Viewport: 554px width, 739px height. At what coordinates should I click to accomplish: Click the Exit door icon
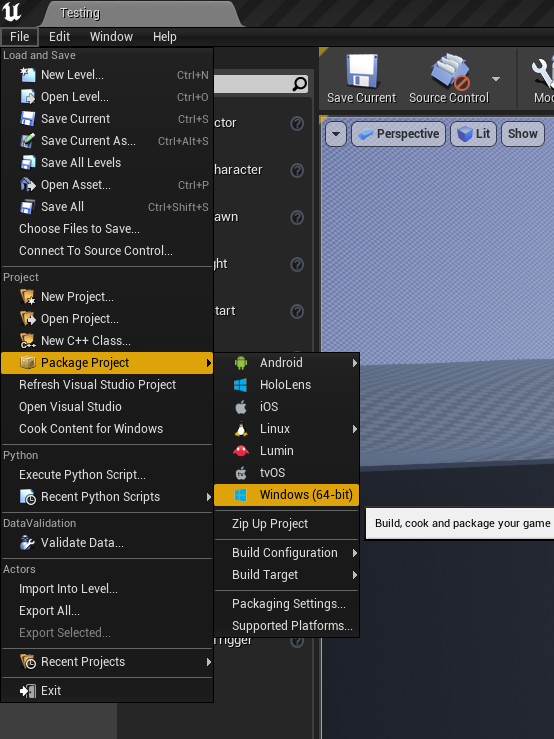(x=28, y=691)
